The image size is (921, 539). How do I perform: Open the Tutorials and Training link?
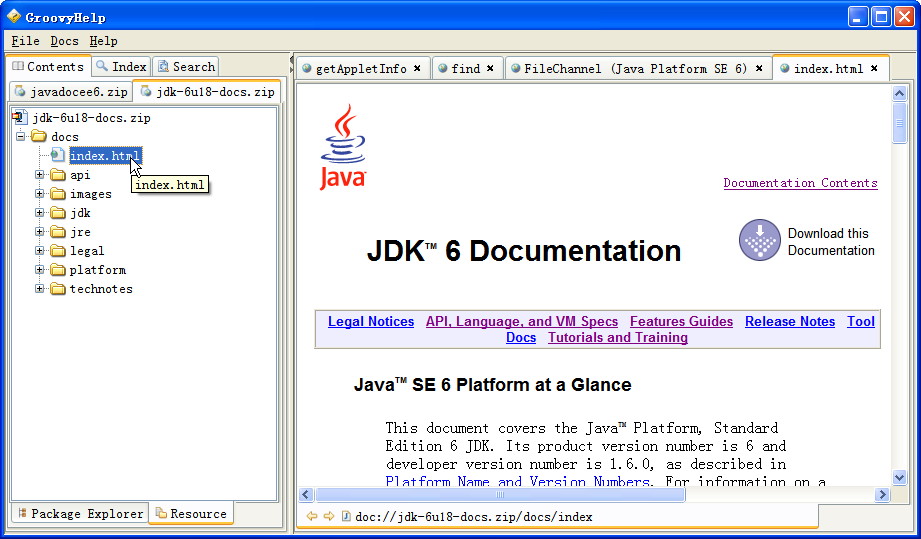coord(618,338)
